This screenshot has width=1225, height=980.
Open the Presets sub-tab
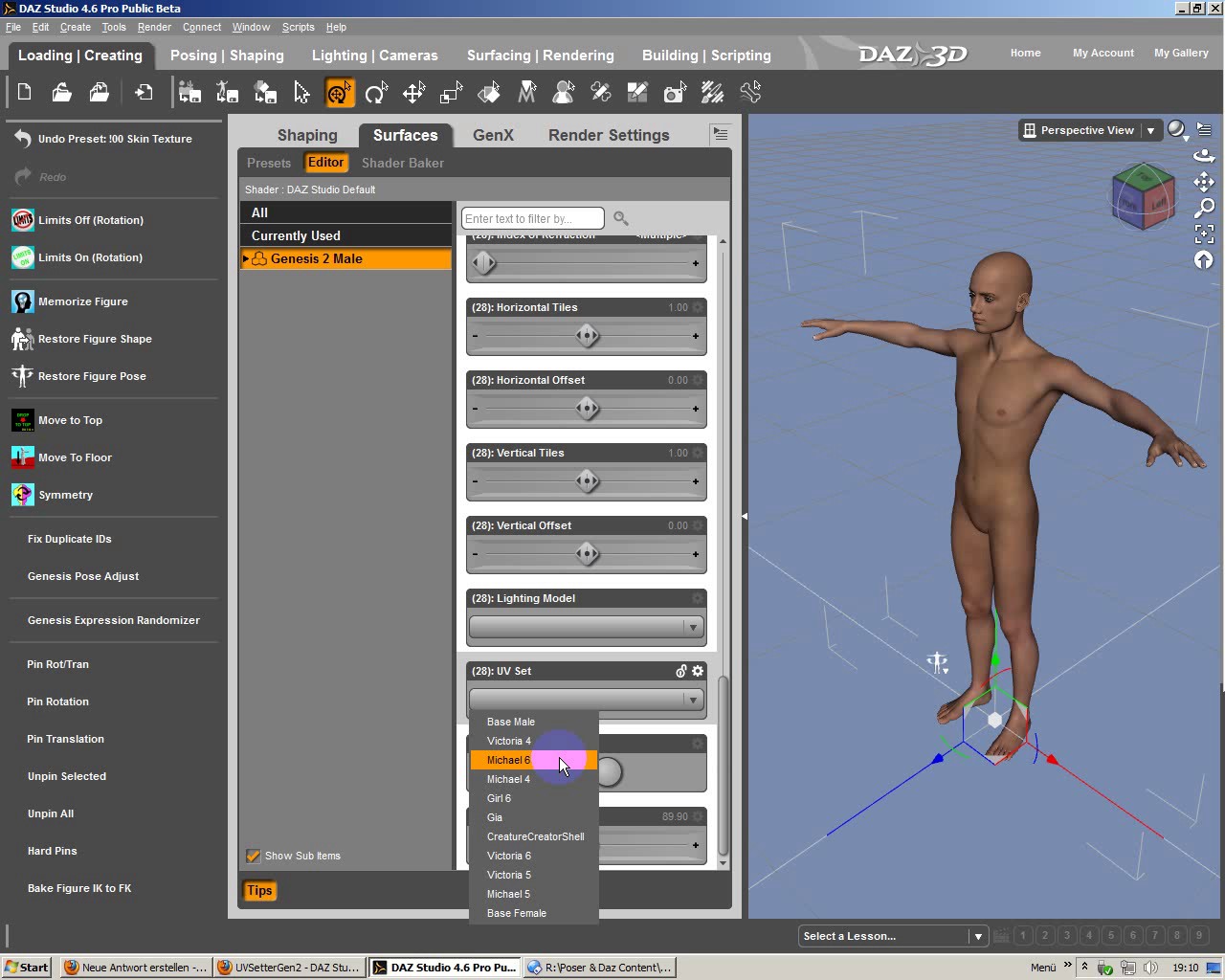pyautogui.click(x=268, y=163)
